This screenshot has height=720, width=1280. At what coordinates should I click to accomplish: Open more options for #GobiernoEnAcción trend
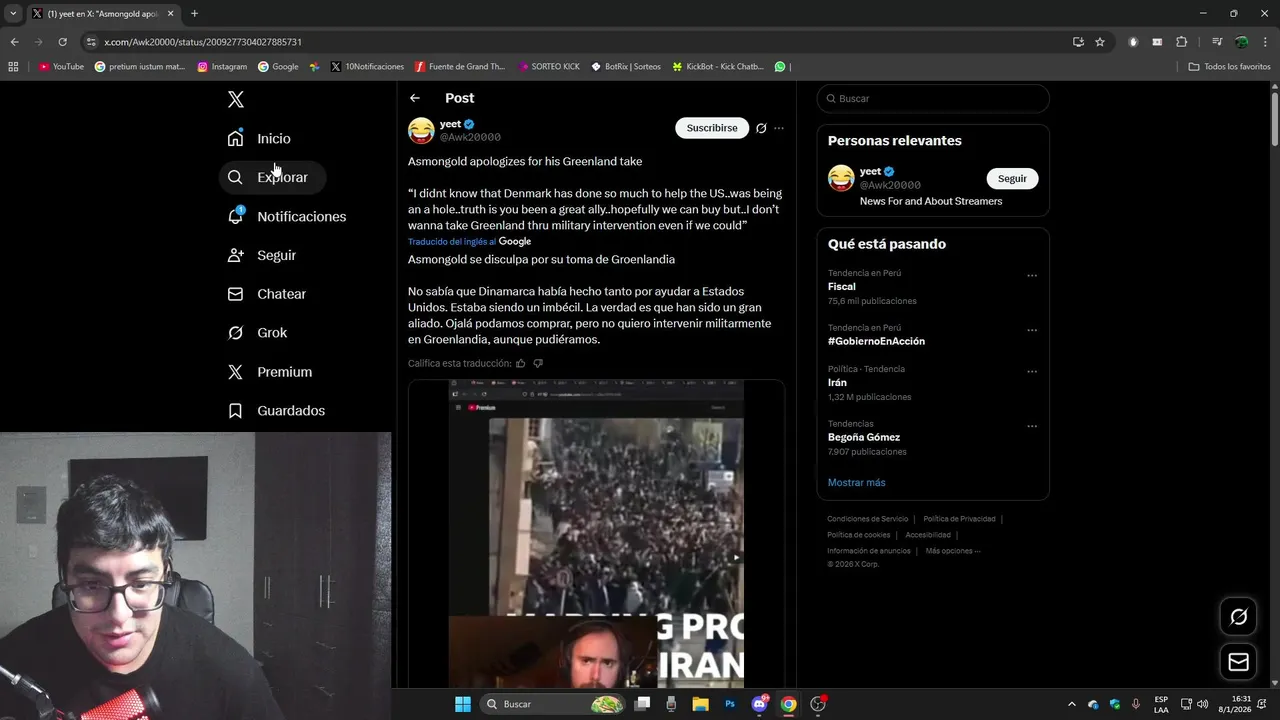[1032, 330]
